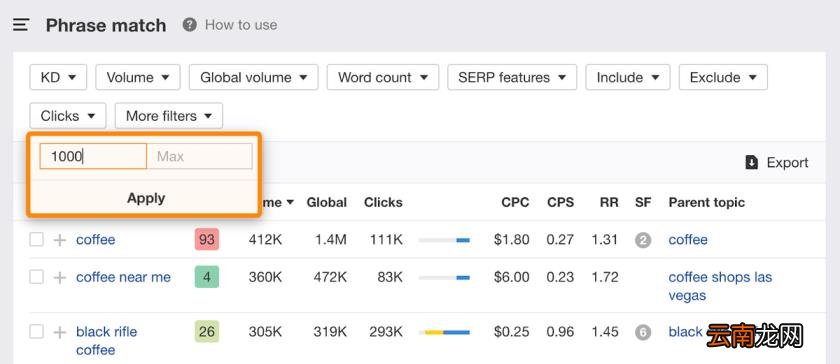Tick the checkbox for coffee near me
Viewport: 840px width, 364px height.
tap(36, 277)
